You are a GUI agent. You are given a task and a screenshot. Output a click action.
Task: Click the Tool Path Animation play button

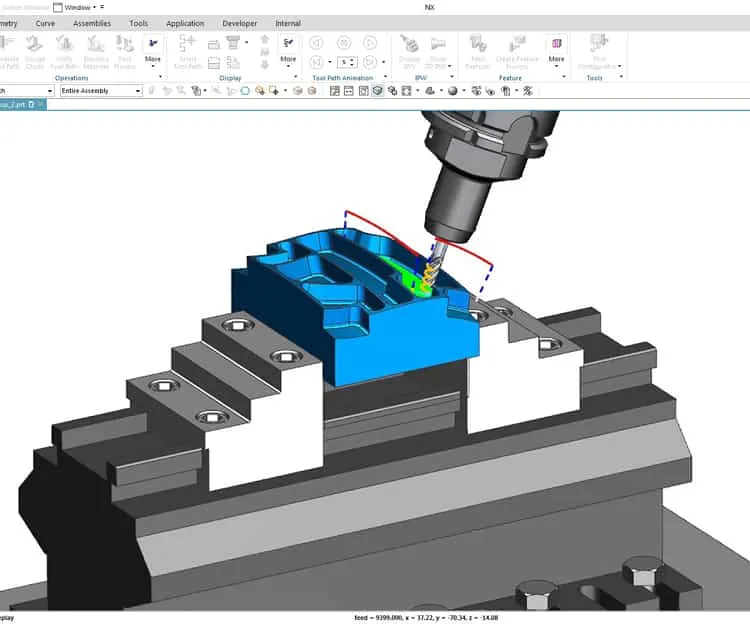click(370, 43)
